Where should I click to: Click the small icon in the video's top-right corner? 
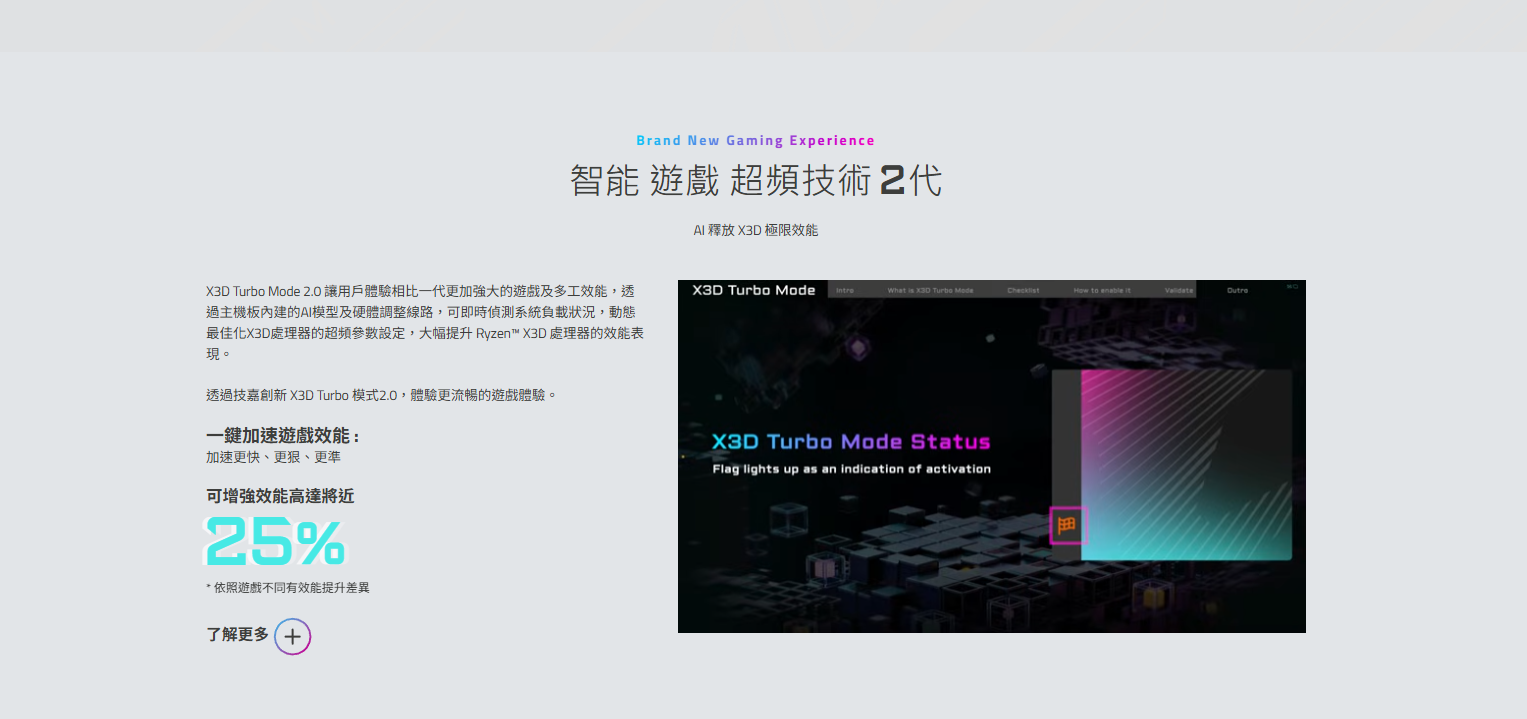click(x=1292, y=288)
